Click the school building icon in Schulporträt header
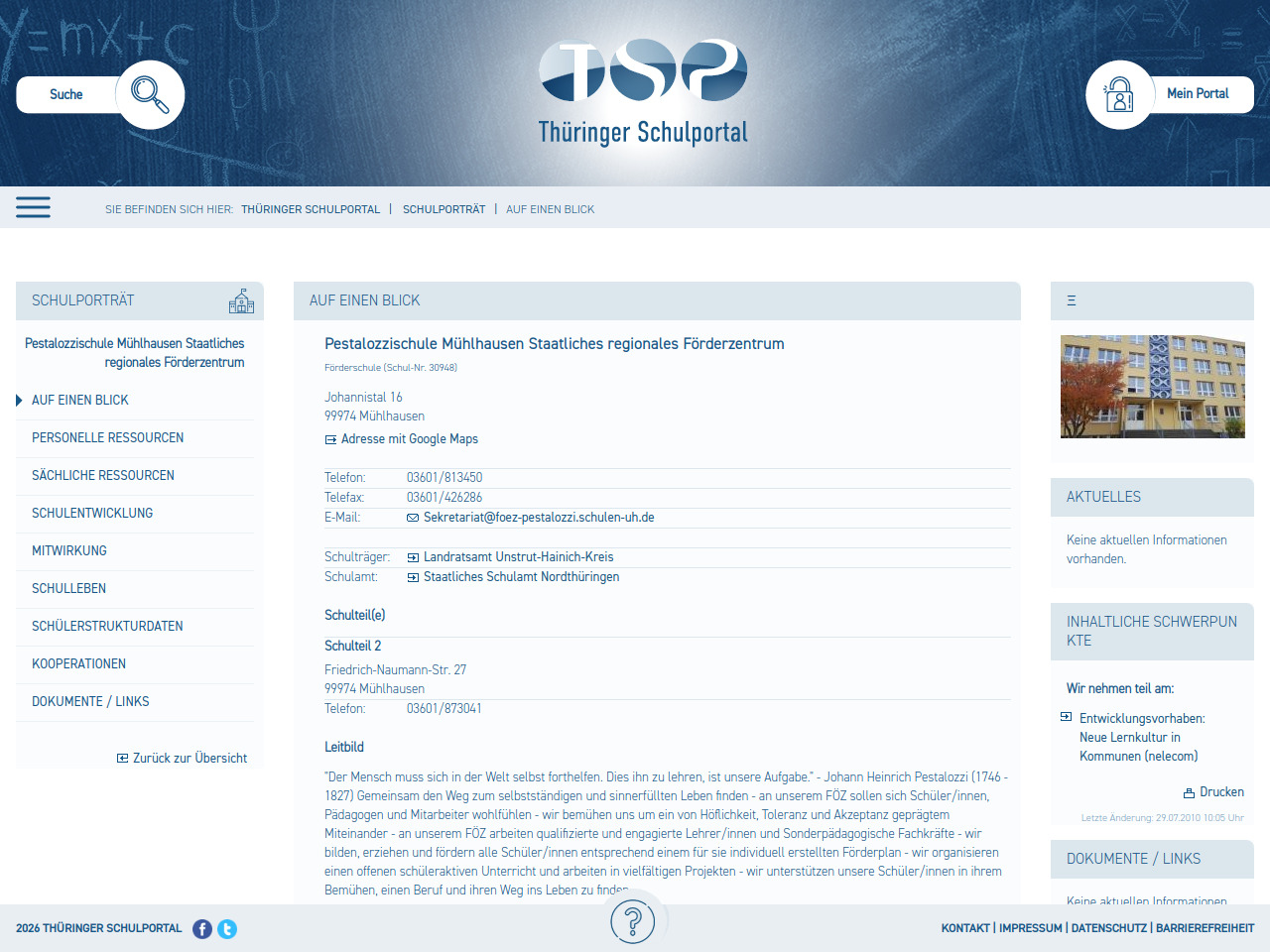 pos(241,301)
